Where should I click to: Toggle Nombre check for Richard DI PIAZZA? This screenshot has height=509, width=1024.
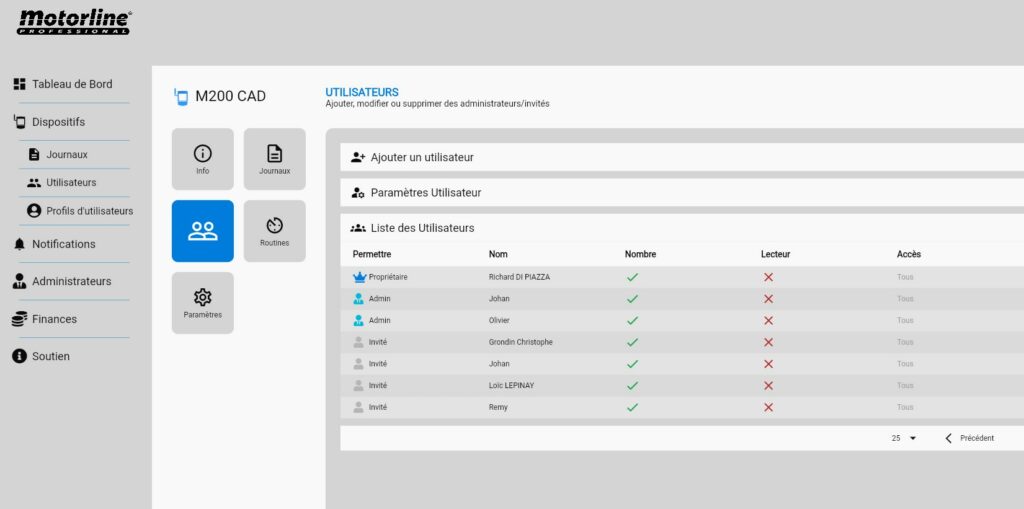coord(632,277)
